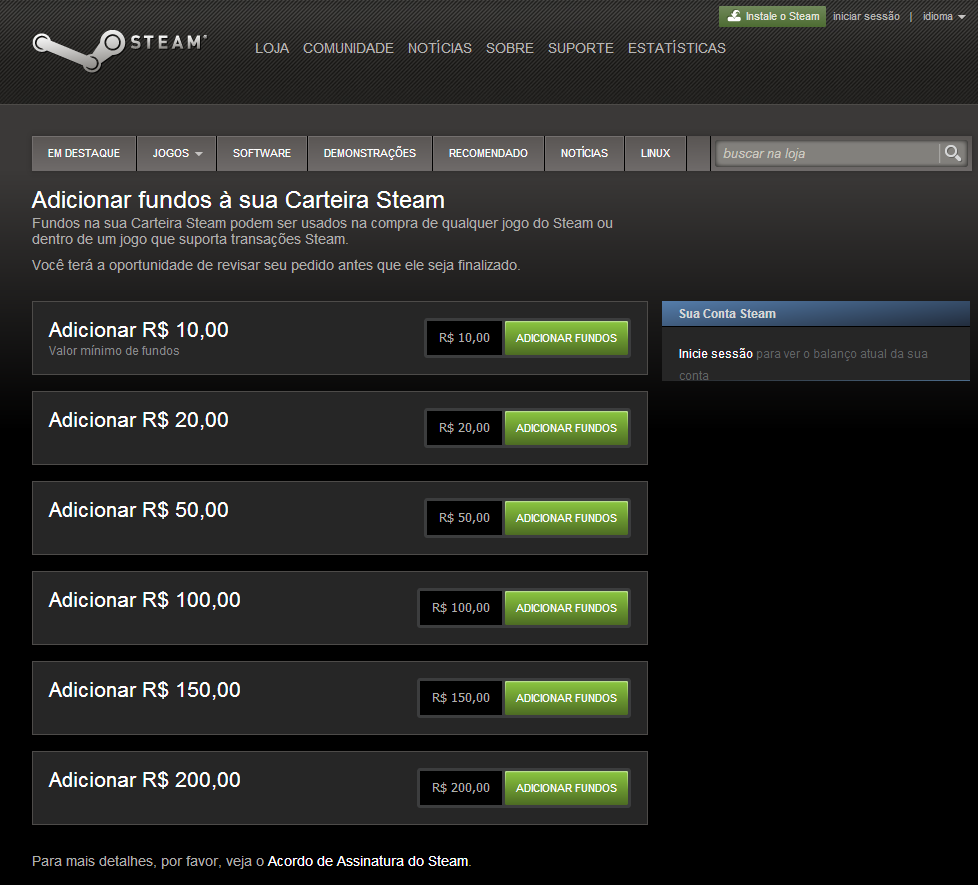Click the R$ 150,00 price box

coord(461,698)
